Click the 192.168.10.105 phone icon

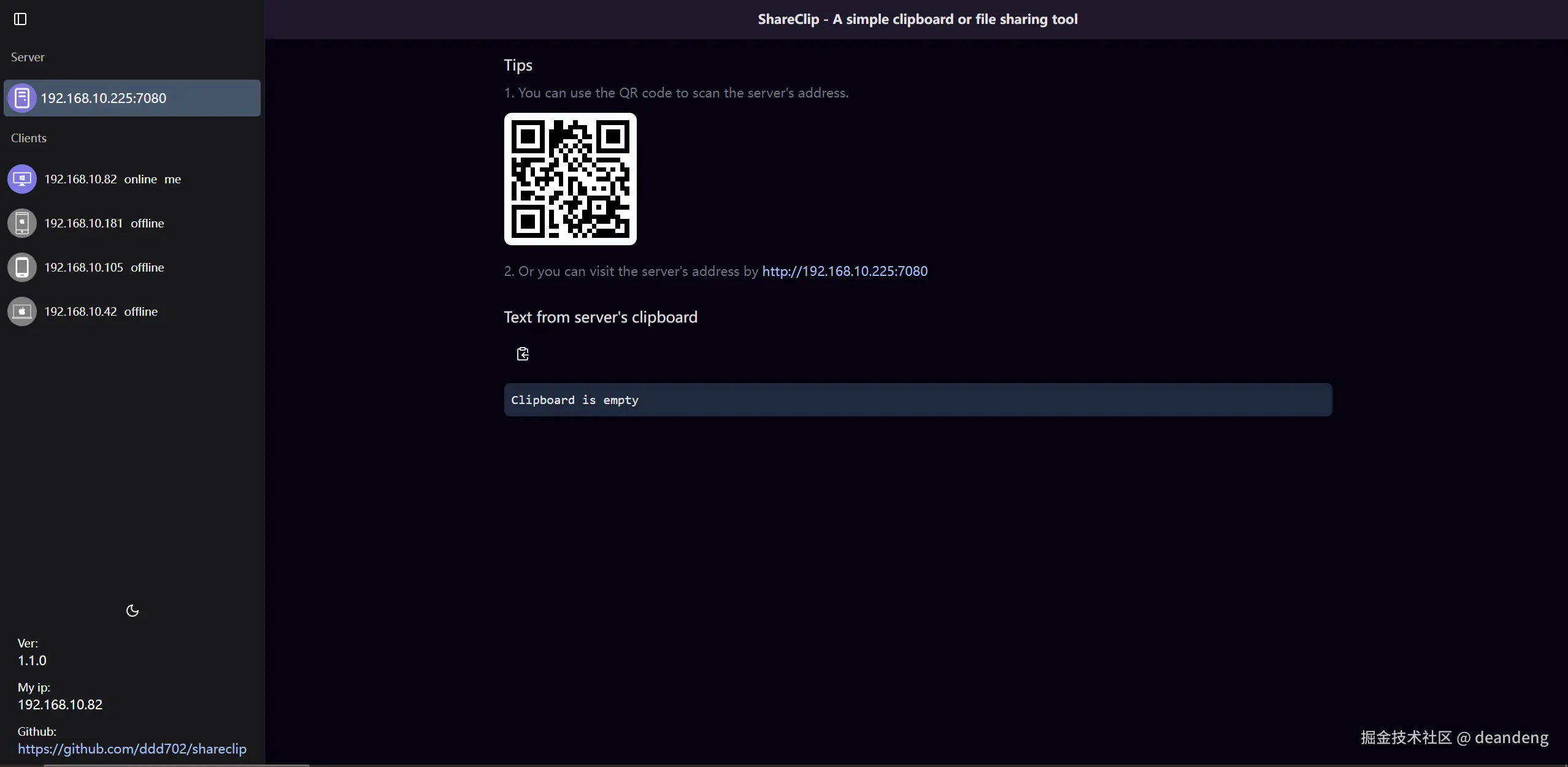coord(22,267)
